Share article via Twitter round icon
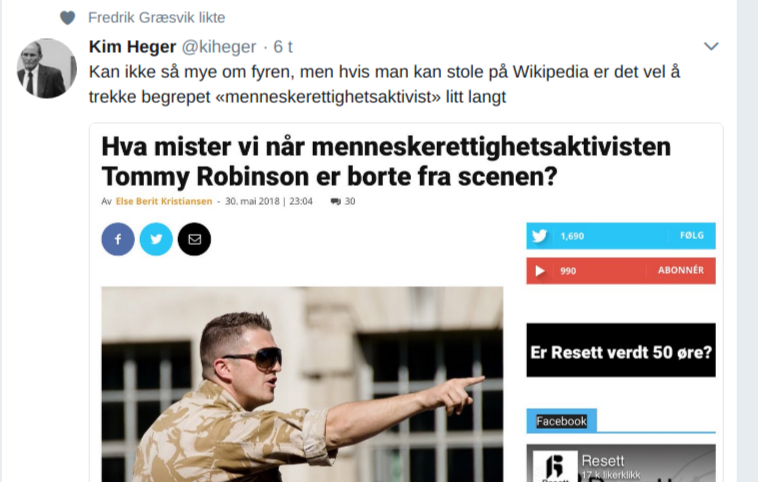 pyautogui.click(x=156, y=239)
